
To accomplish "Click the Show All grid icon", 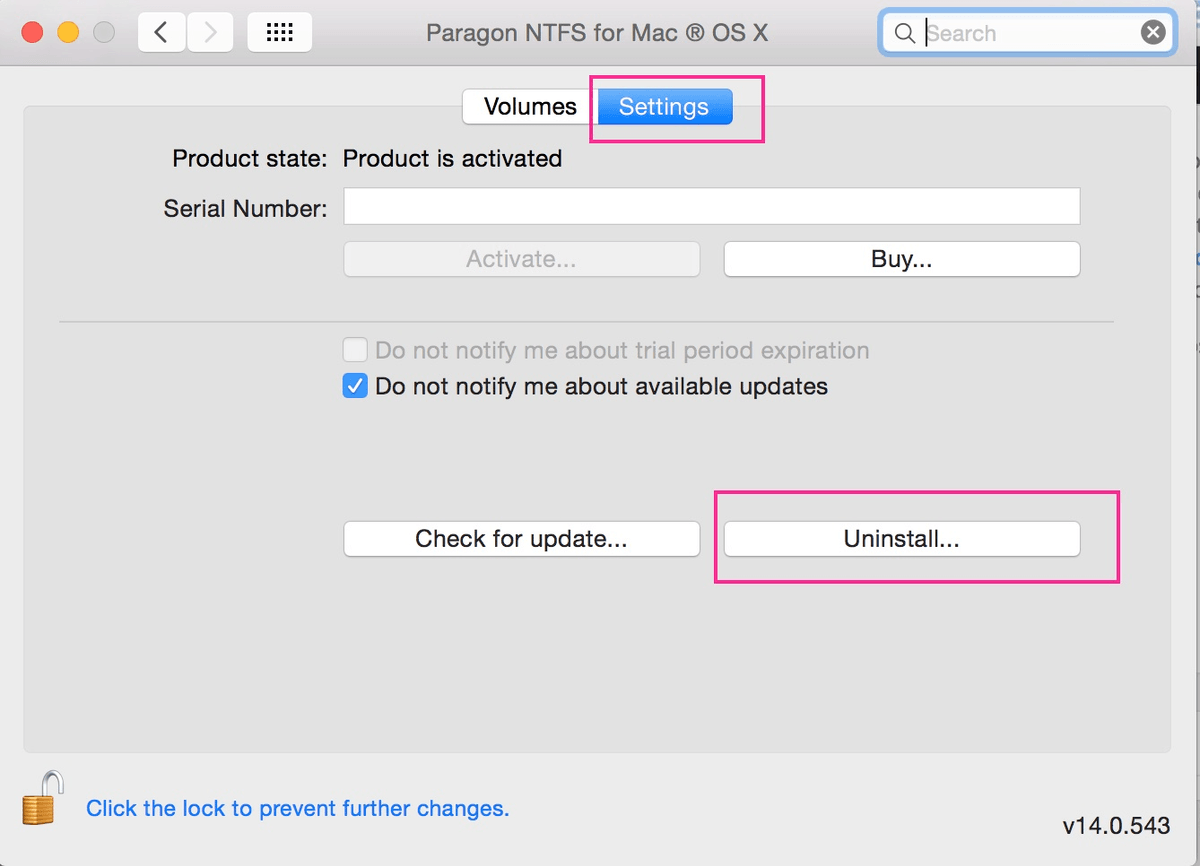I will click(x=279, y=31).
